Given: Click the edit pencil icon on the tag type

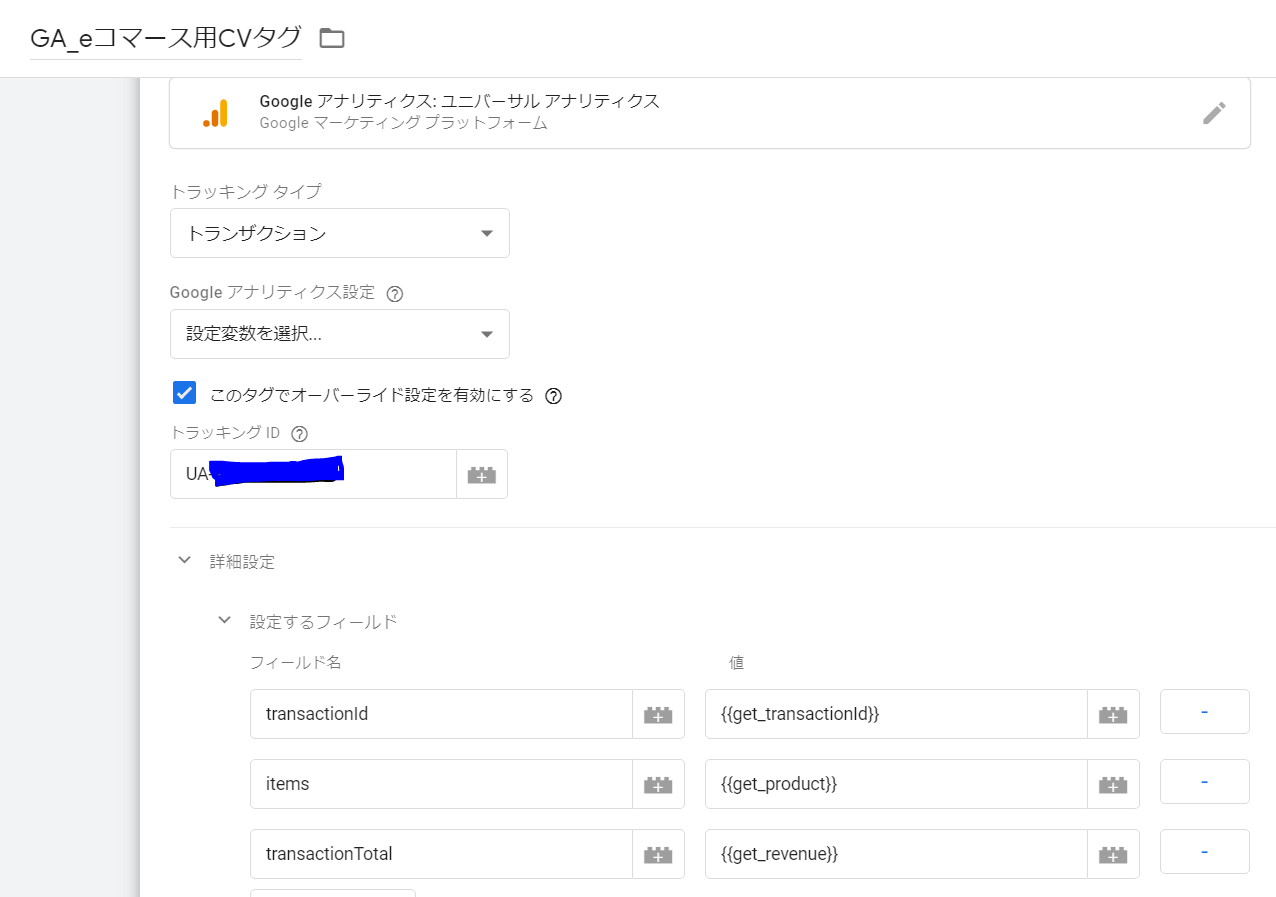Looking at the screenshot, I should 1214,113.
